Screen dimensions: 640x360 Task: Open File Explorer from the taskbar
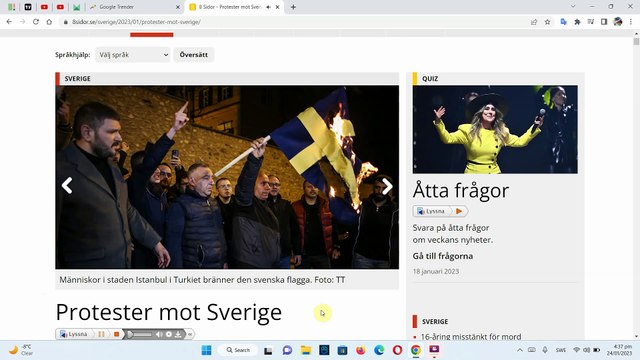click(x=306, y=350)
